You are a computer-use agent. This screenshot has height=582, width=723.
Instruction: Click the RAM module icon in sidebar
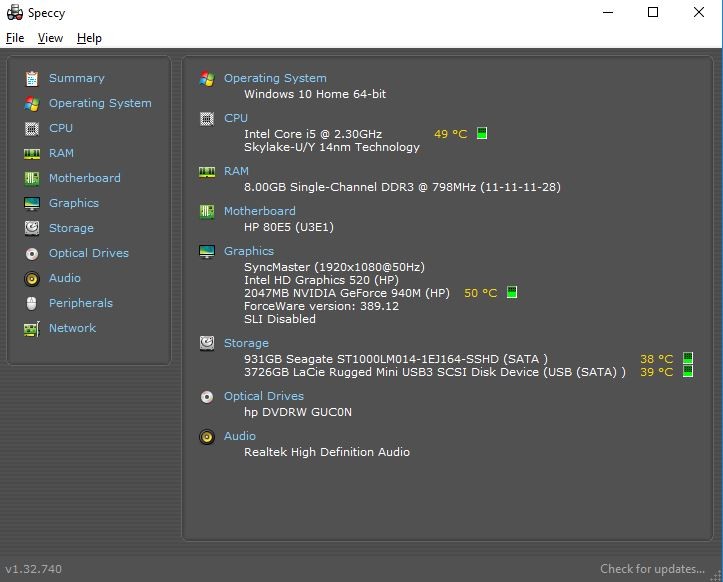(x=31, y=153)
